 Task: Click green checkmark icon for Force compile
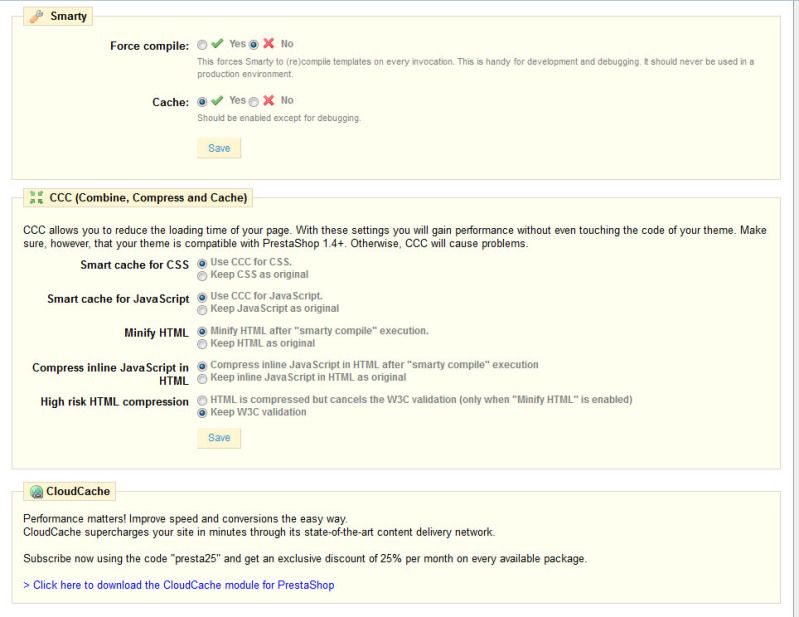[x=218, y=43]
